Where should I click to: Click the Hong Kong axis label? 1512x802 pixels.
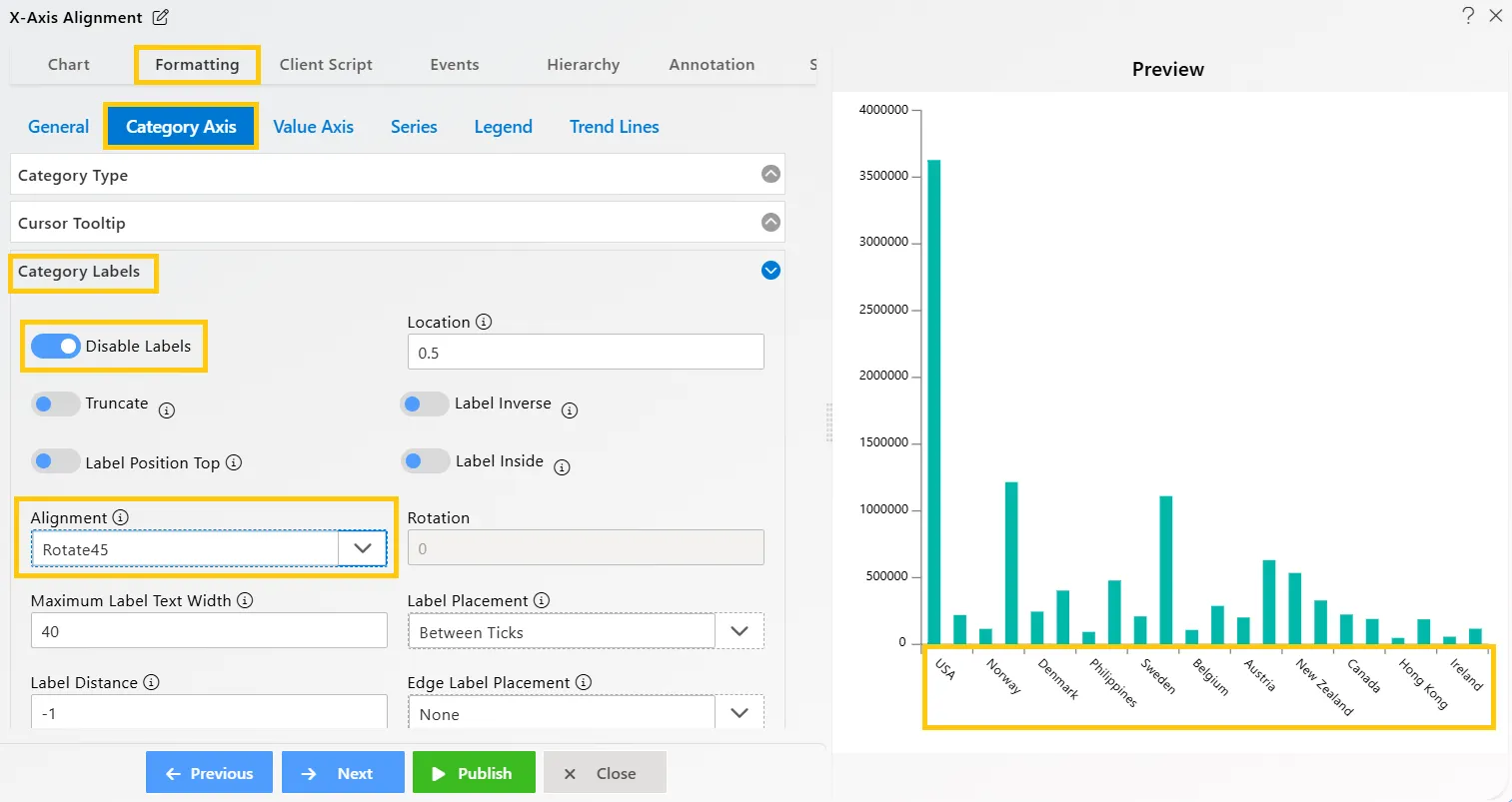pyautogui.click(x=1423, y=683)
